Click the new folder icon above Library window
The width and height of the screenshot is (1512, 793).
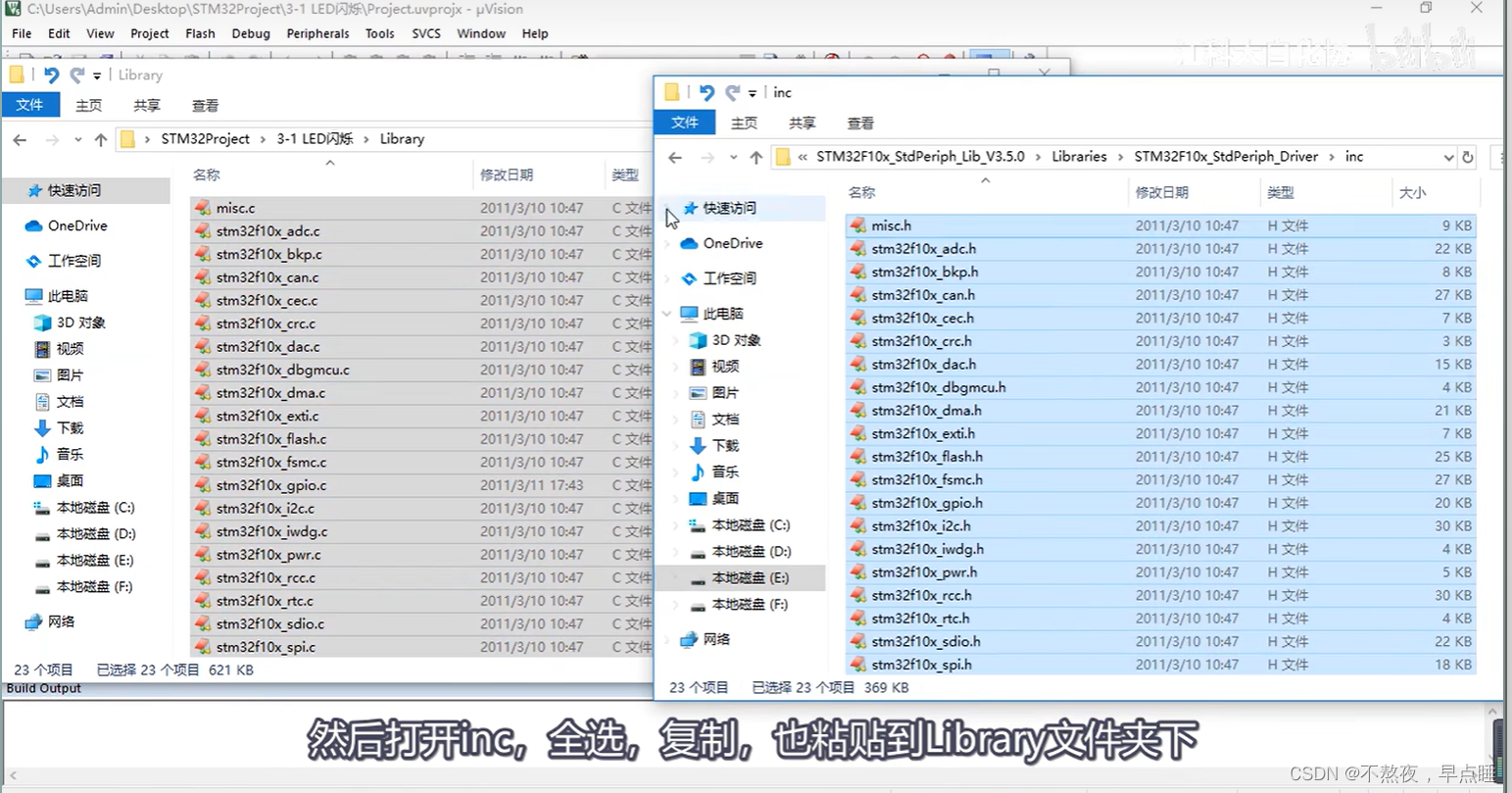point(15,74)
